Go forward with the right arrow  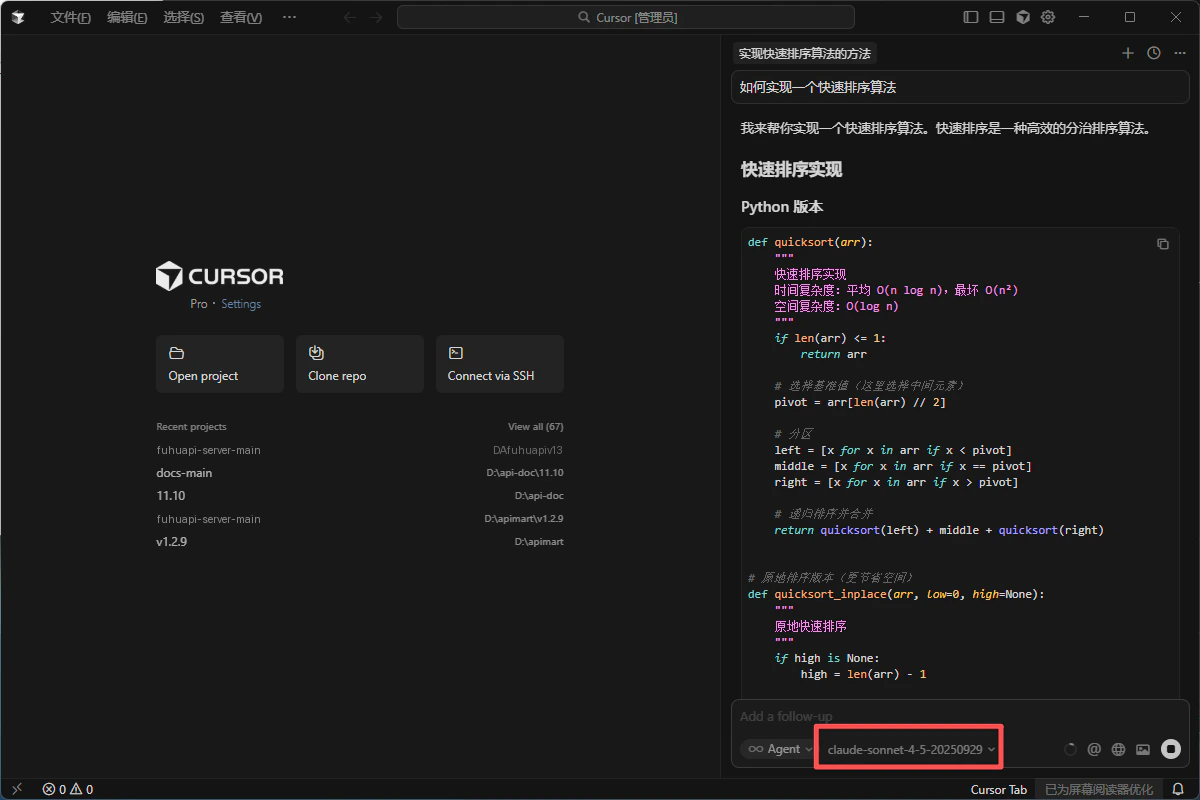tap(375, 17)
